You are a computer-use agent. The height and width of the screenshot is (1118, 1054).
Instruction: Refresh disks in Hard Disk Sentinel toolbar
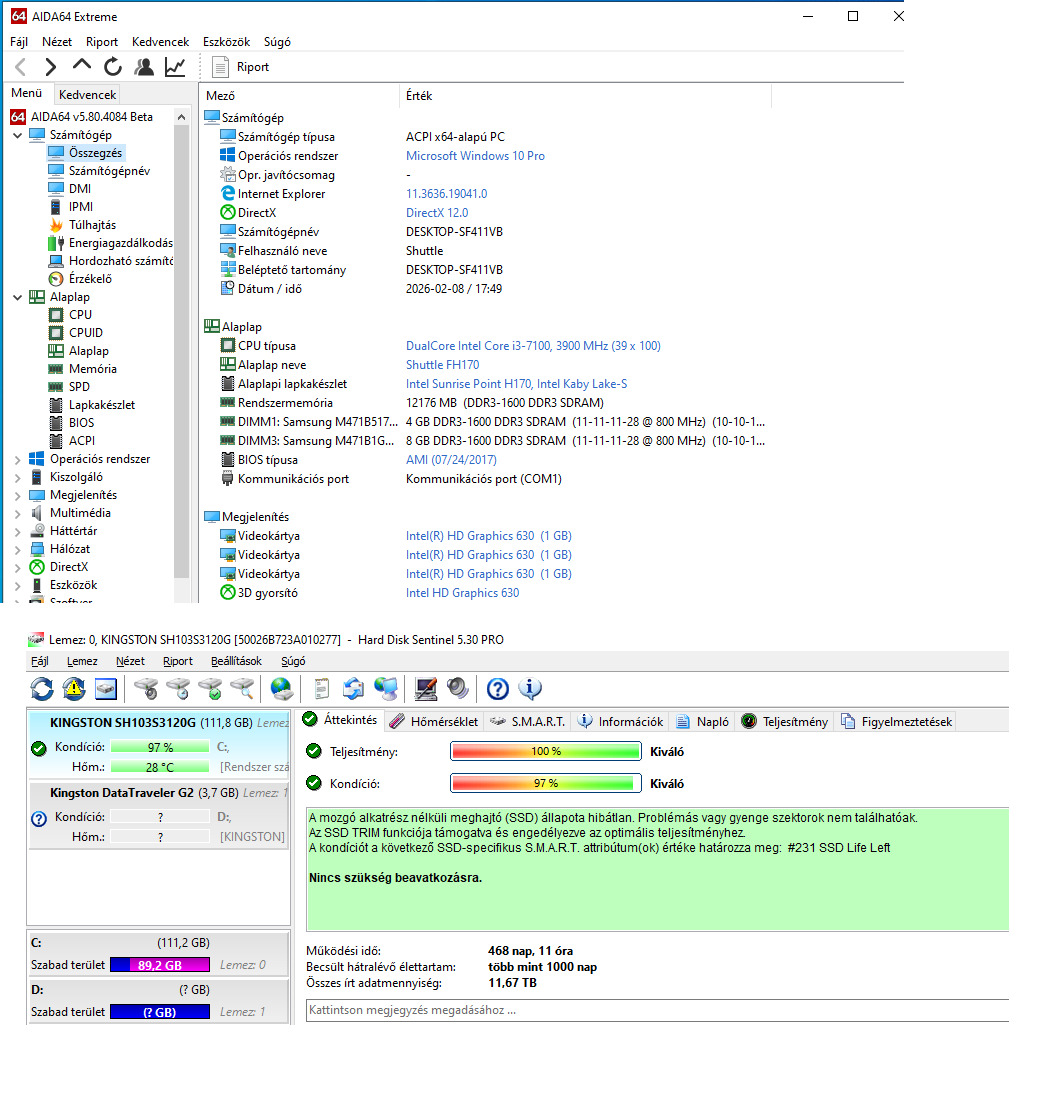(x=42, y=689)
